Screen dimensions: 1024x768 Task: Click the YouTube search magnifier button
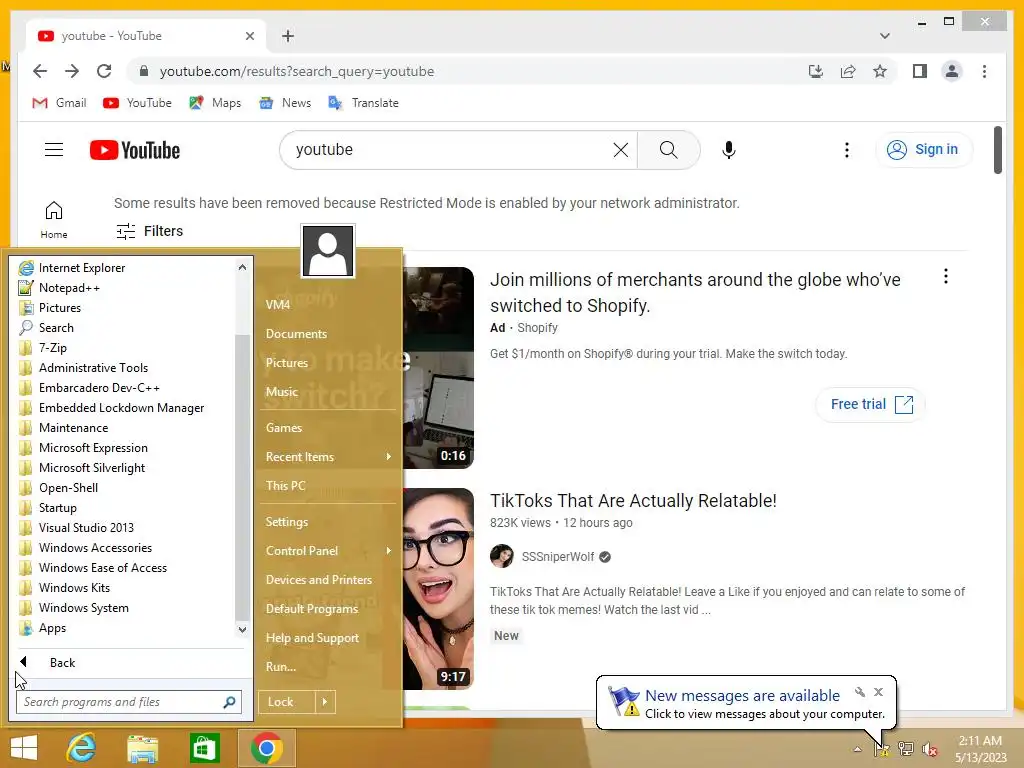click(668, 150)
